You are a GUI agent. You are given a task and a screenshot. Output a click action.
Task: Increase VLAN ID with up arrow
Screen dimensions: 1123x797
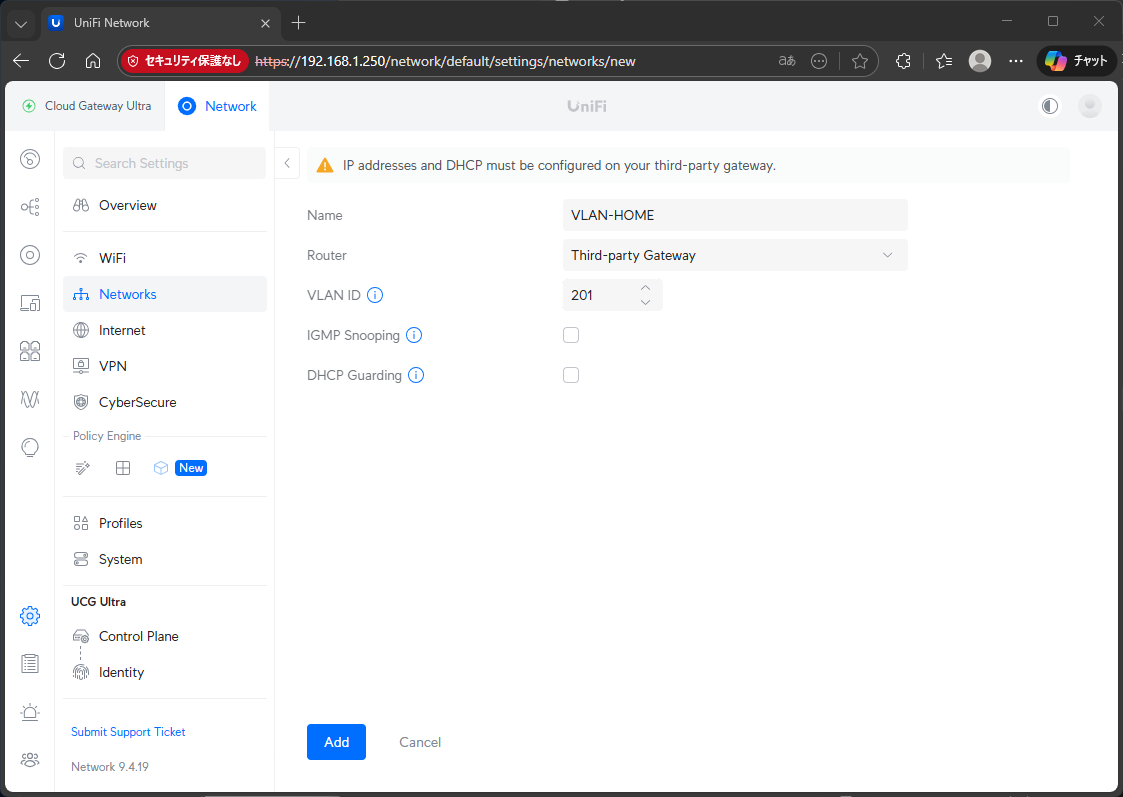coord(645,288)
